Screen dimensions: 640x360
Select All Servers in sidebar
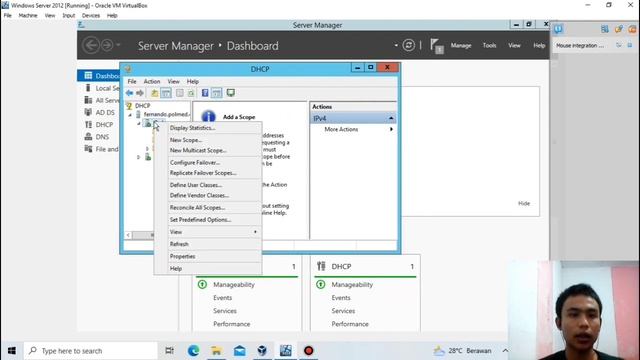click(101, 100)
